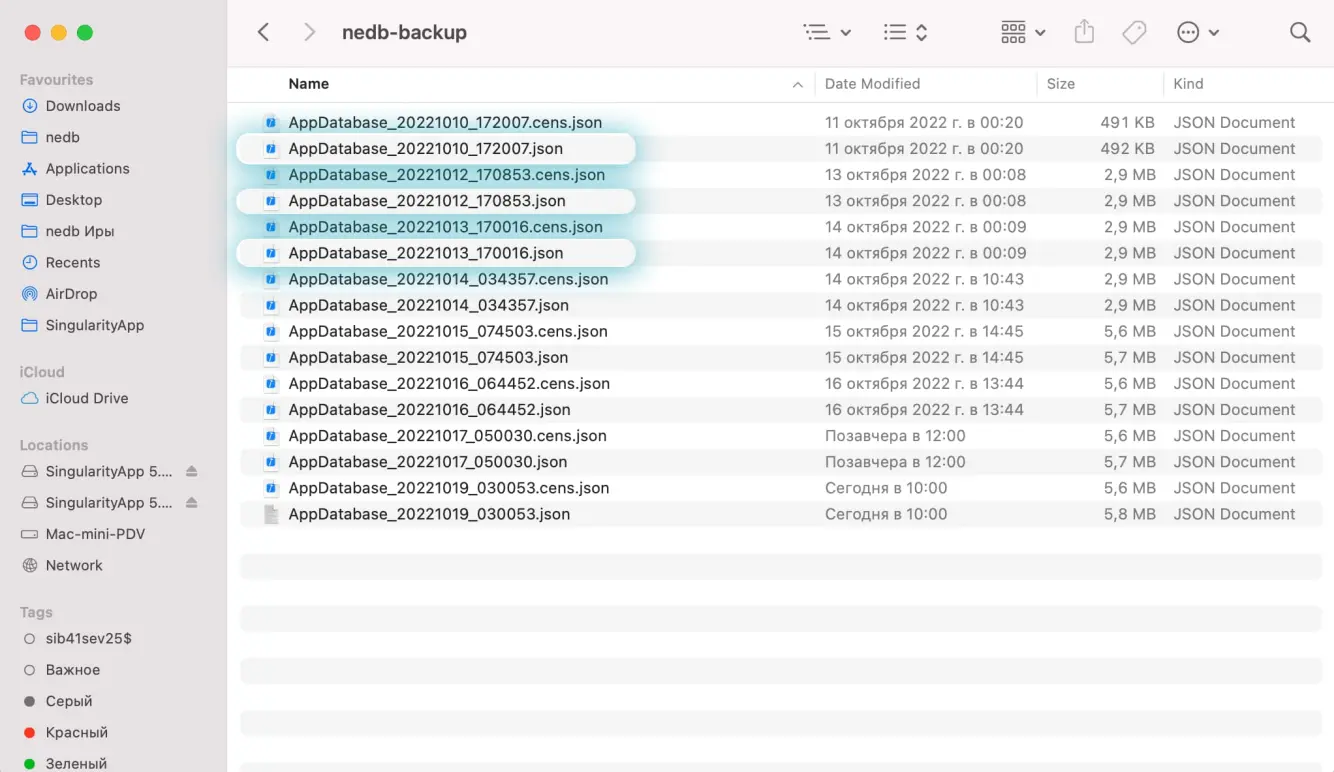Image resolution: width=1334 pixels, height=772 pixels.
Task: Select the red Красный tag
Action: click(x=76, y=732)
